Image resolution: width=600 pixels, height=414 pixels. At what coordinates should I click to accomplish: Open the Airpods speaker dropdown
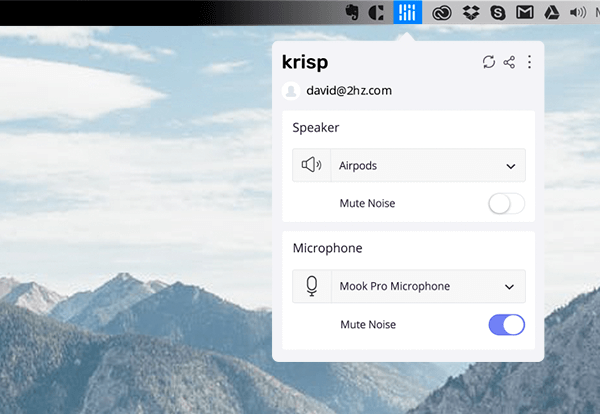pyautogui.click(x=409, y=165)
